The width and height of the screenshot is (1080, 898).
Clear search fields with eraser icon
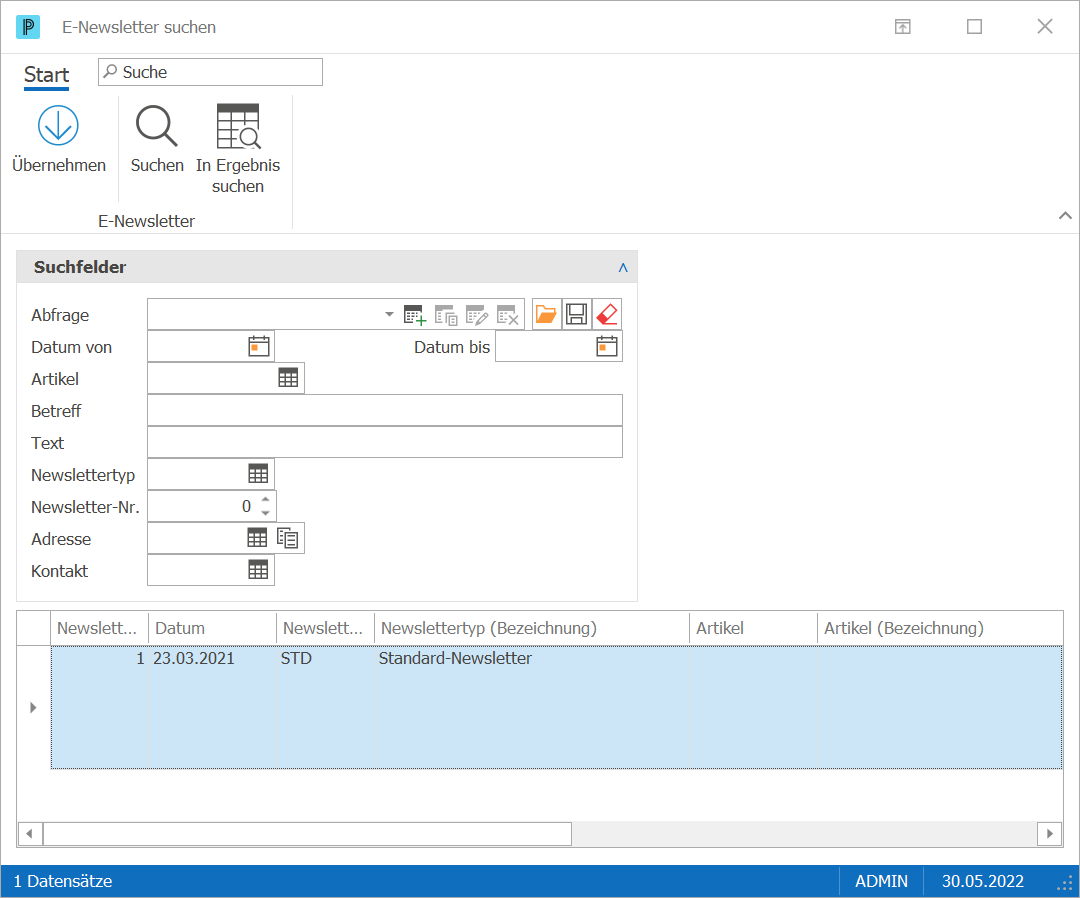tap(607, 314)
